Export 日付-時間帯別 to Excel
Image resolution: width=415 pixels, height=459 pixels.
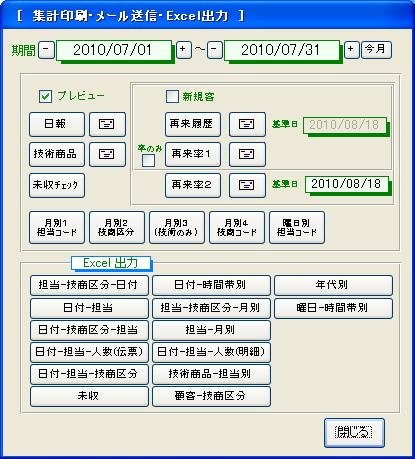coord(211,285)
